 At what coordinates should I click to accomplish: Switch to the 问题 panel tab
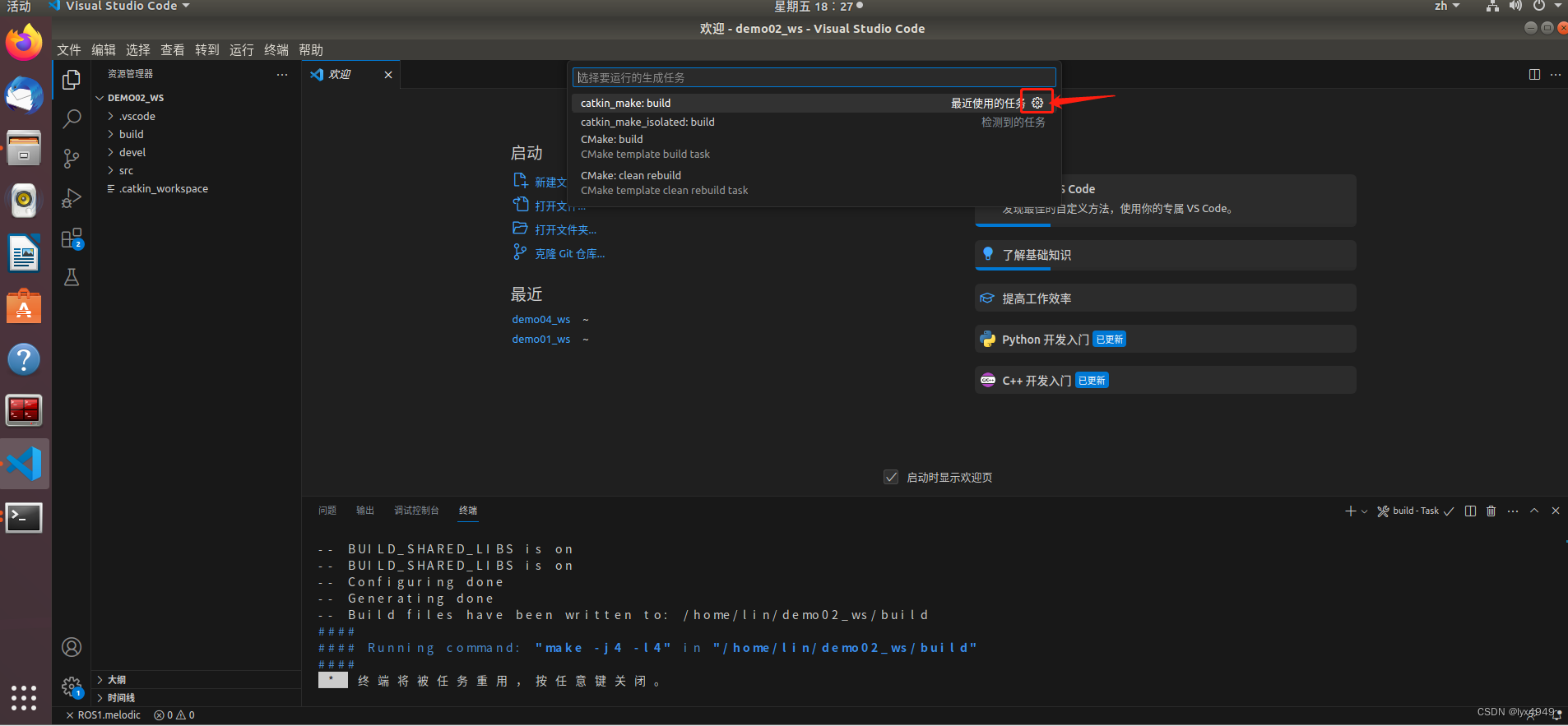327,511
